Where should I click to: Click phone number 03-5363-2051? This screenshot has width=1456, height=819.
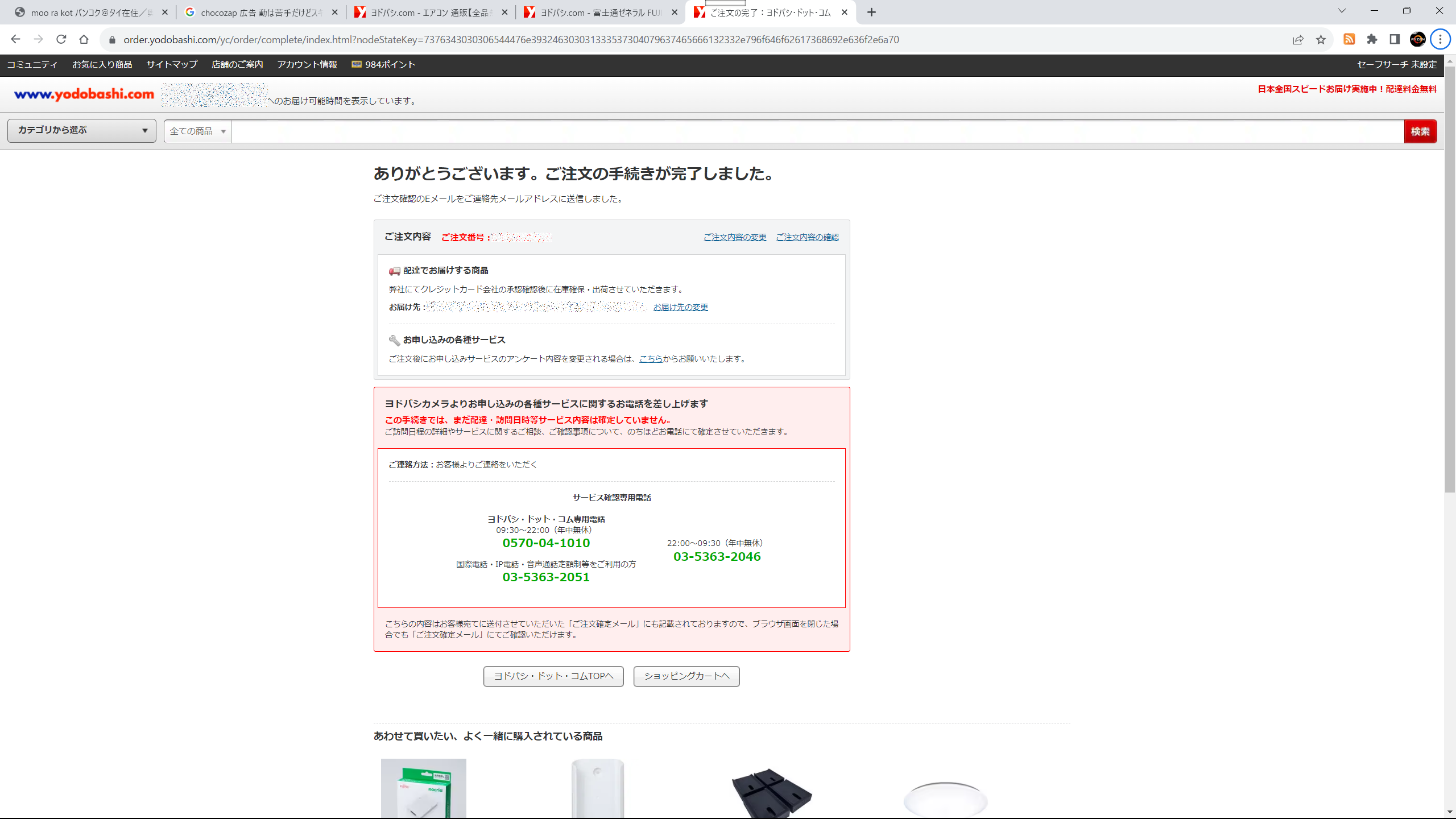(546, 577)
